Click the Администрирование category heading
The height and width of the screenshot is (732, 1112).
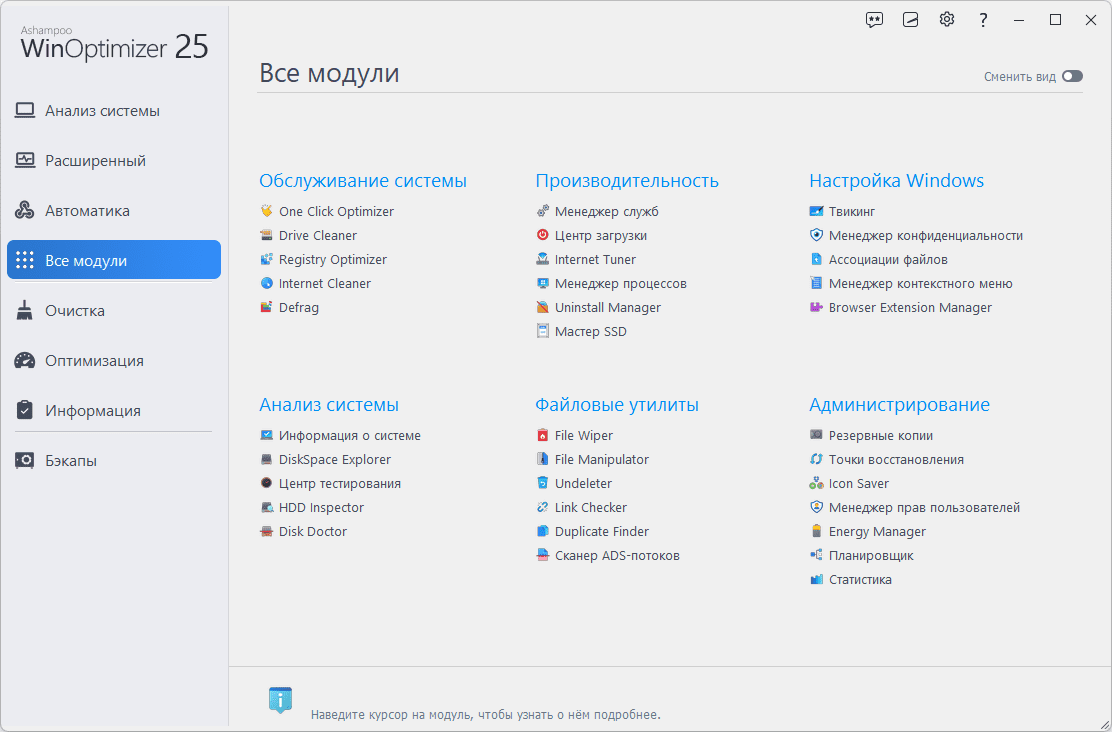click(899, 405)
